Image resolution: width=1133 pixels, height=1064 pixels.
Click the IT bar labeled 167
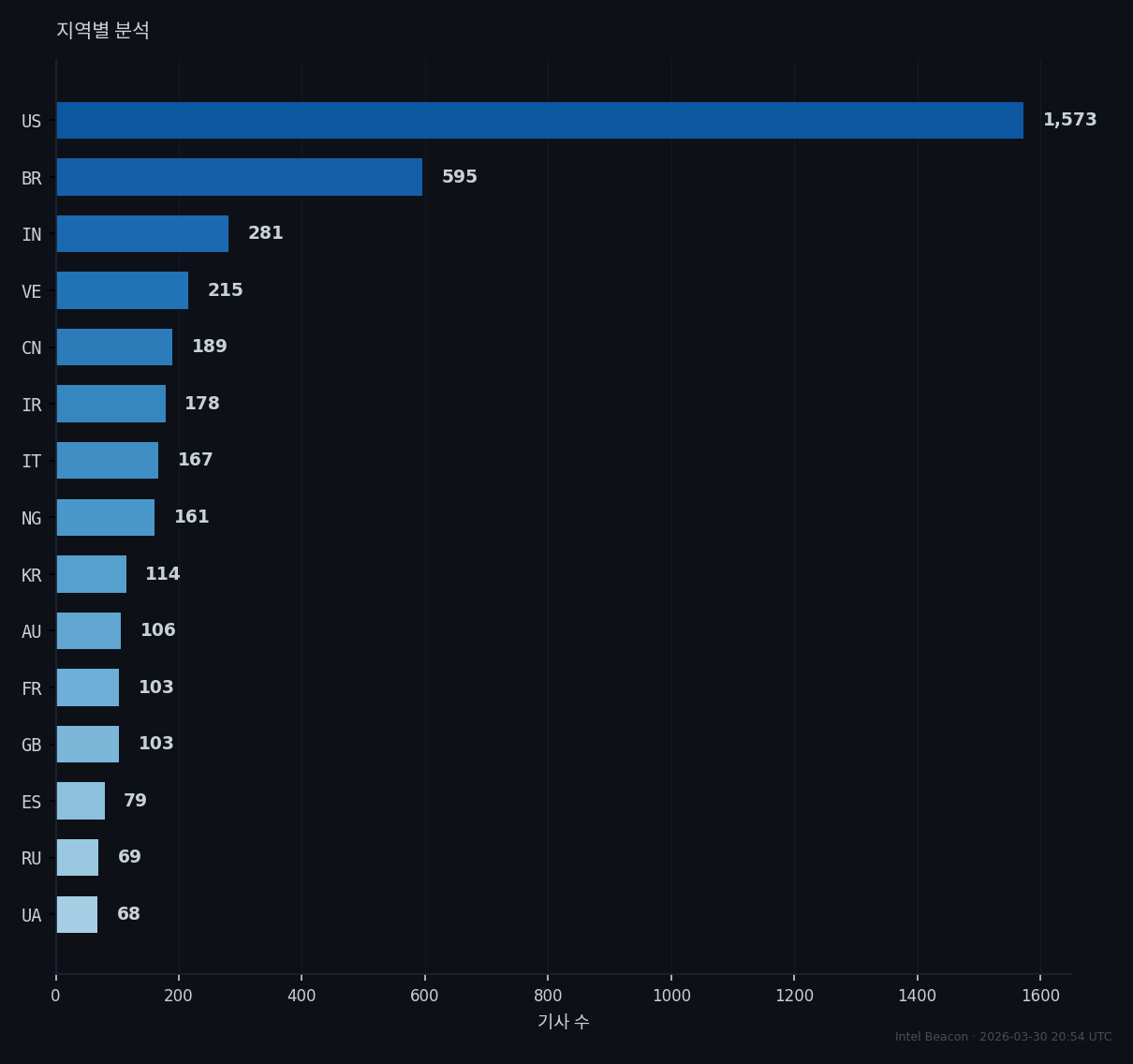tap(107, 461)
